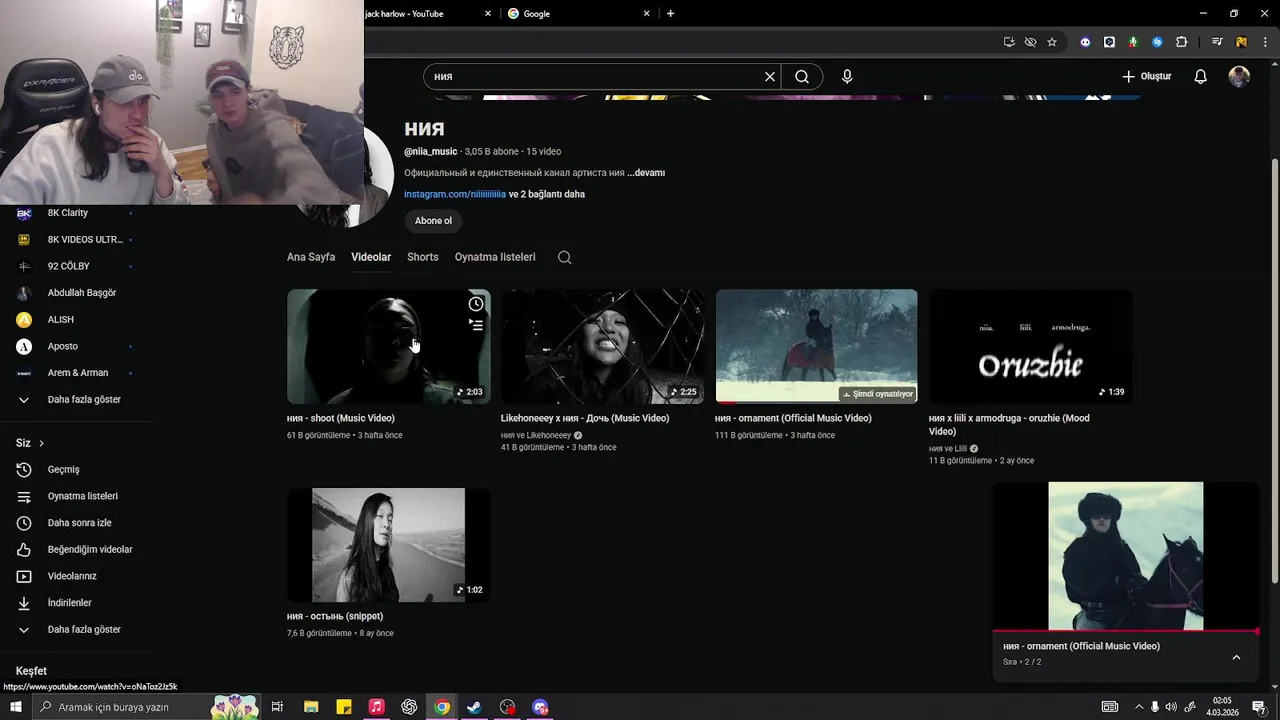The image size is (1280, 720).
Task: Subscribe with the Abone ol button
Action: (433, 221)
